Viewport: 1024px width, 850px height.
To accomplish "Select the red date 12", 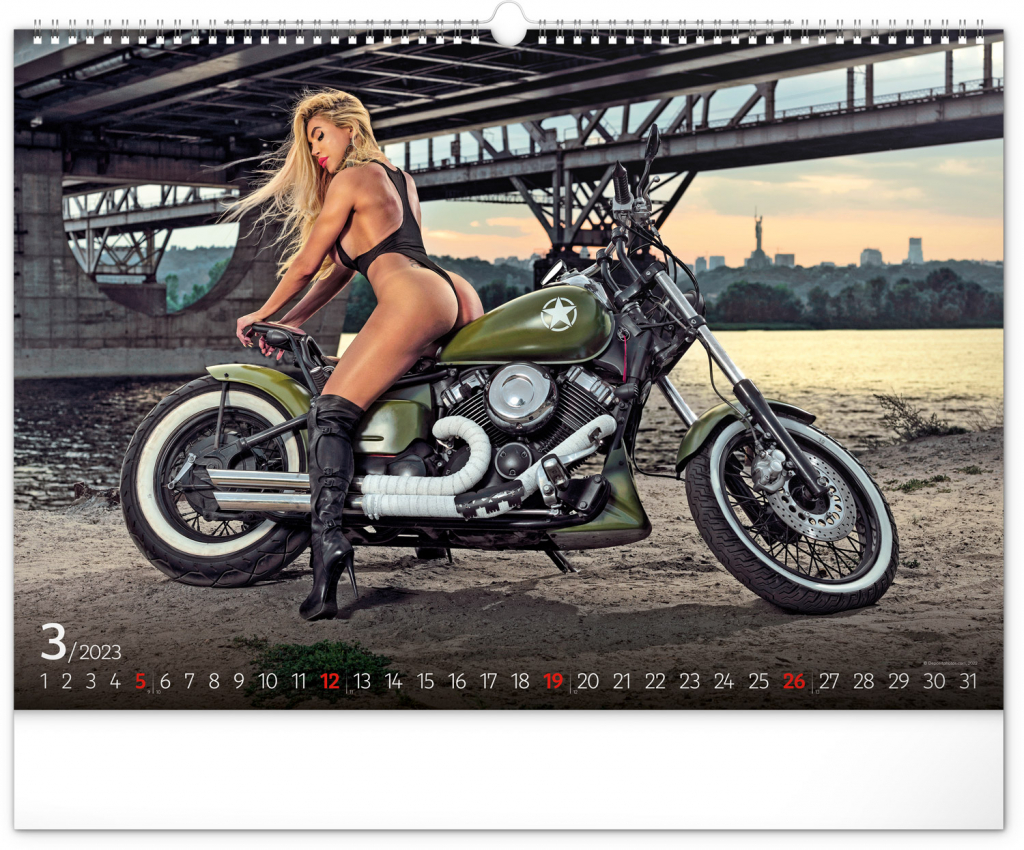I will pyautogui.click(x=330, y=681).
